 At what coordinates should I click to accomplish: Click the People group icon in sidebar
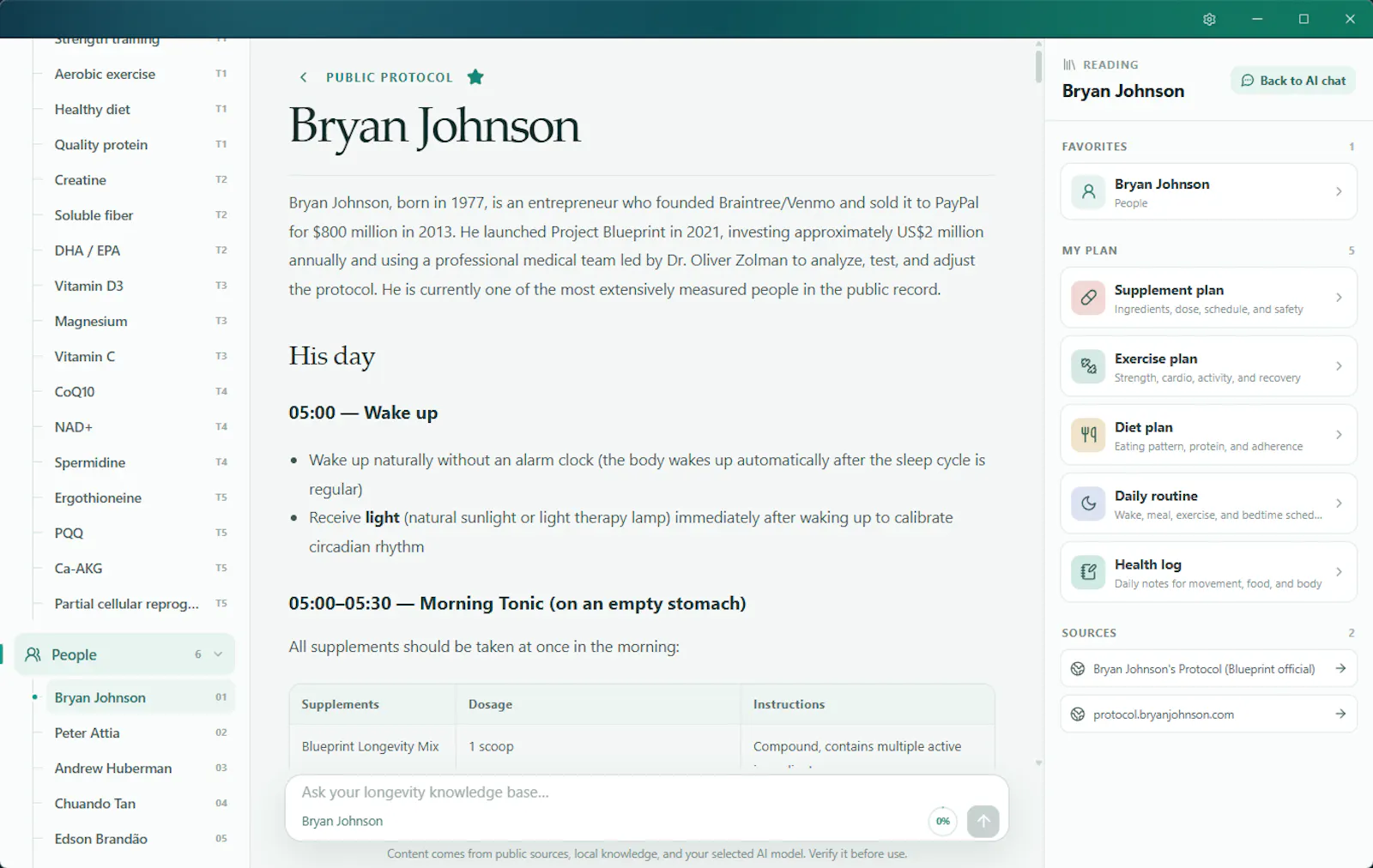coord(33,654)
